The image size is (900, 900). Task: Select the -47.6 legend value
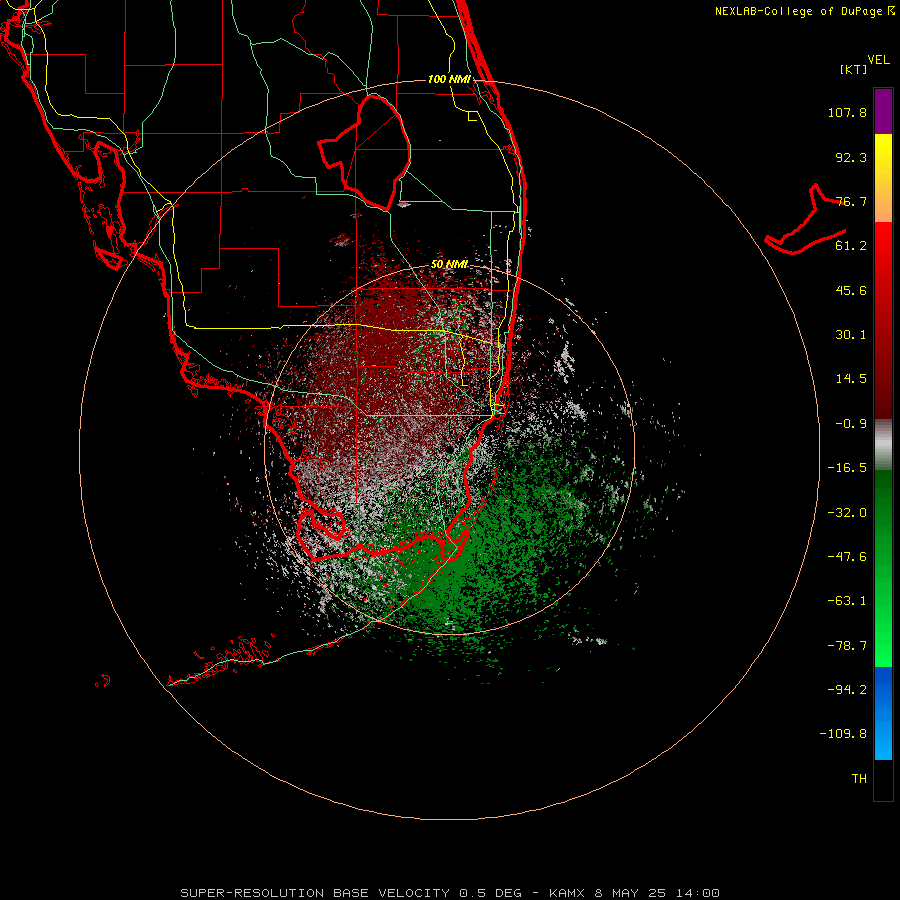click(847, 557)
